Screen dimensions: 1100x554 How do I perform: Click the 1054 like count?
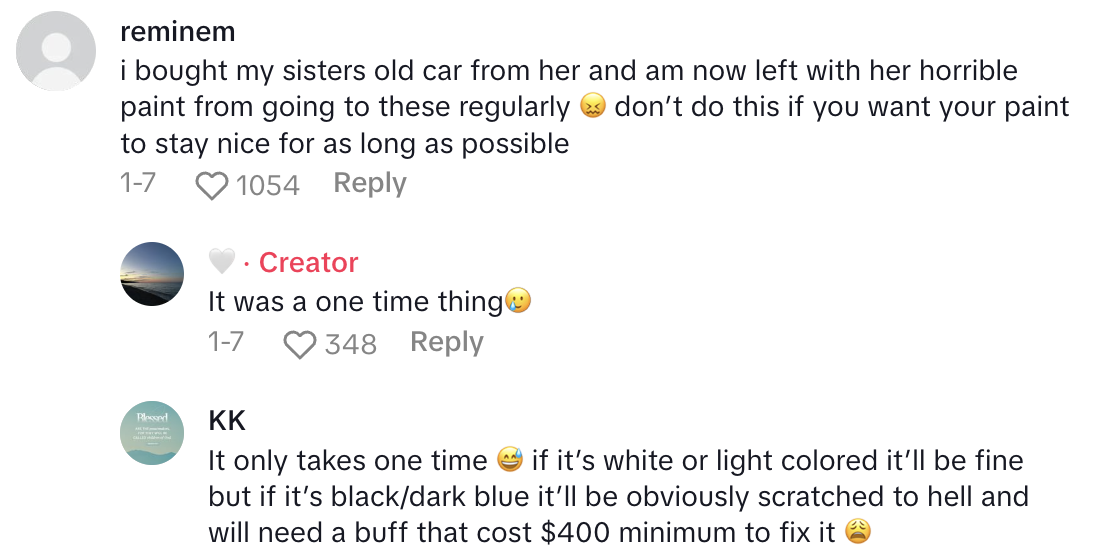pyautogui.click(x=267, y=185)
